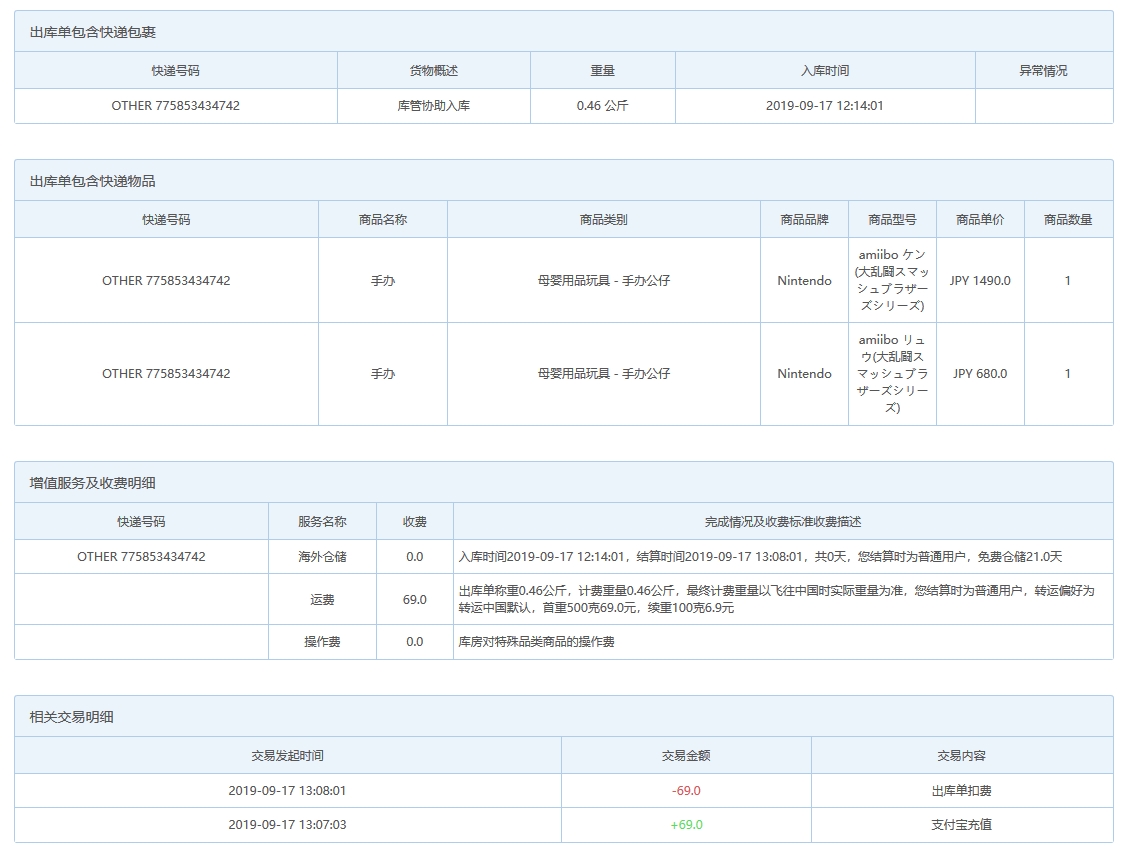Select the 运费 service name cell
This screenshot has width=1130, height=862.
pos(322,599)
